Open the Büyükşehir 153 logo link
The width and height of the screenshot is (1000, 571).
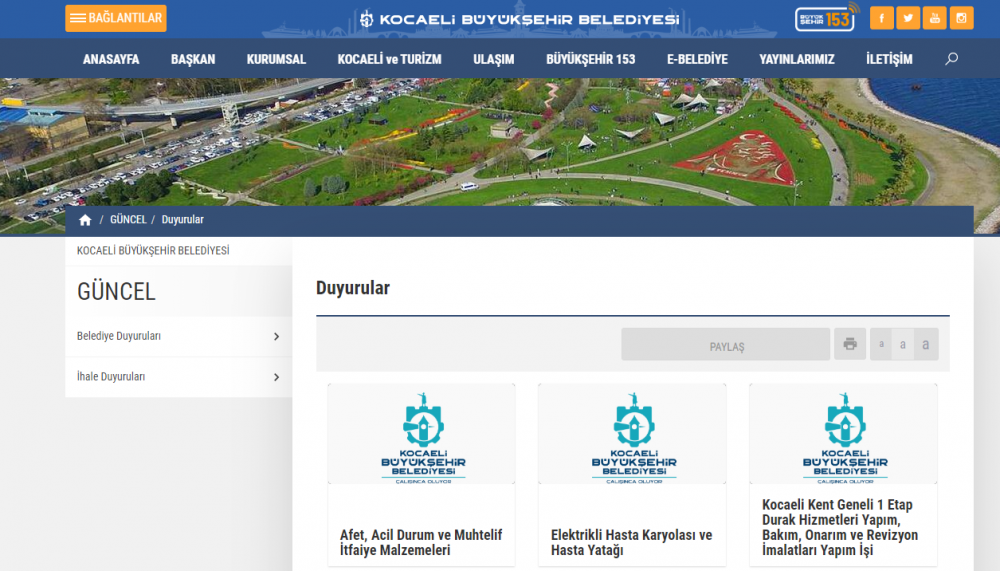(x=827, y=18)
